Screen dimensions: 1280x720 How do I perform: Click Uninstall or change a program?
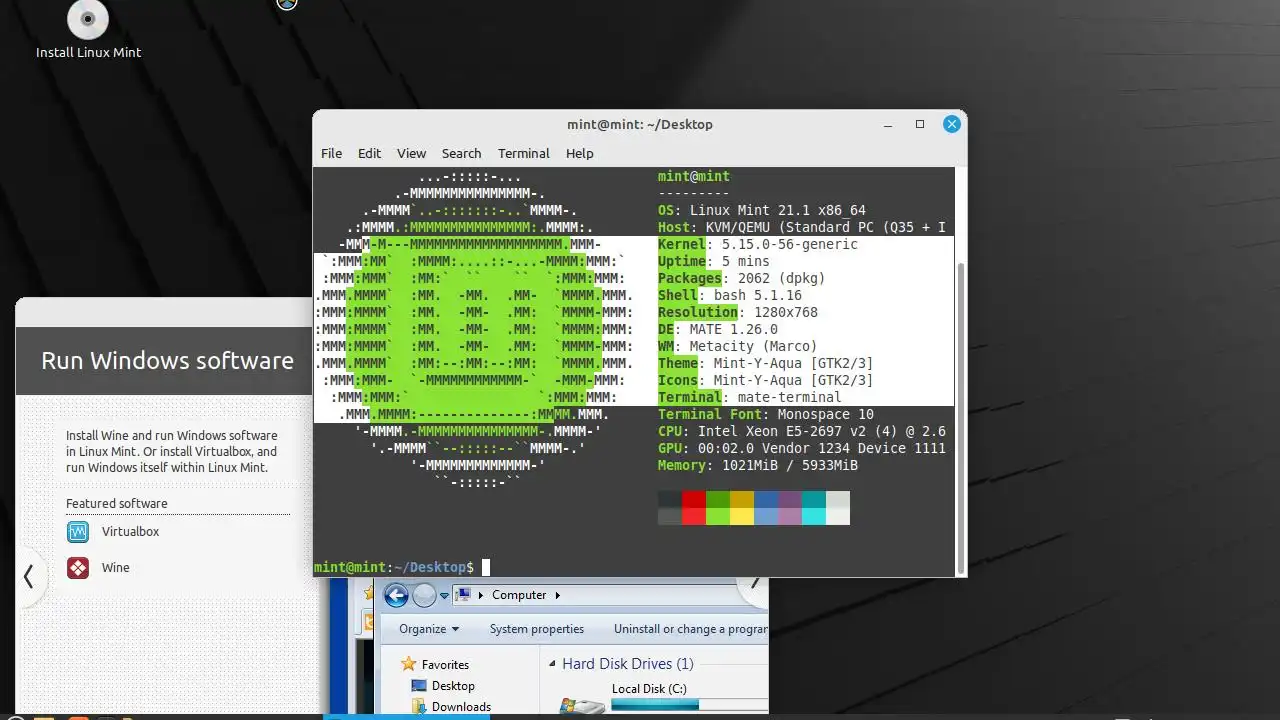(691, 629)
